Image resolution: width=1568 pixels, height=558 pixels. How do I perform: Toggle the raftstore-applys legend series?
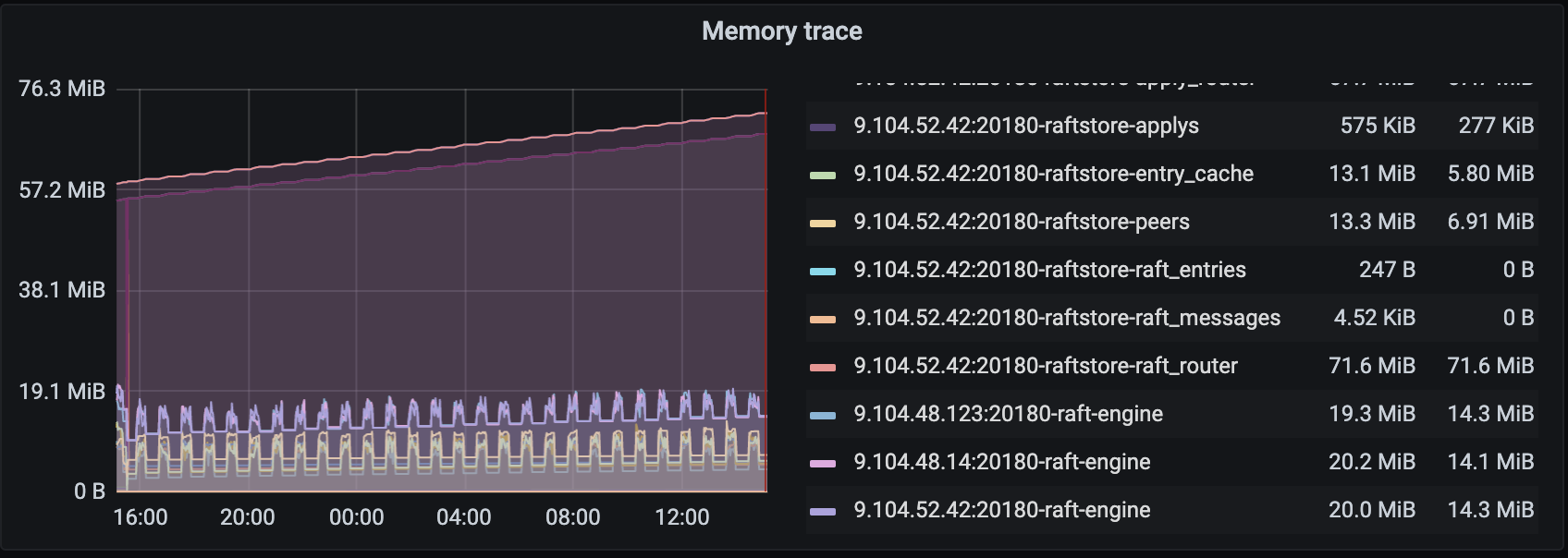(1026, 126)
